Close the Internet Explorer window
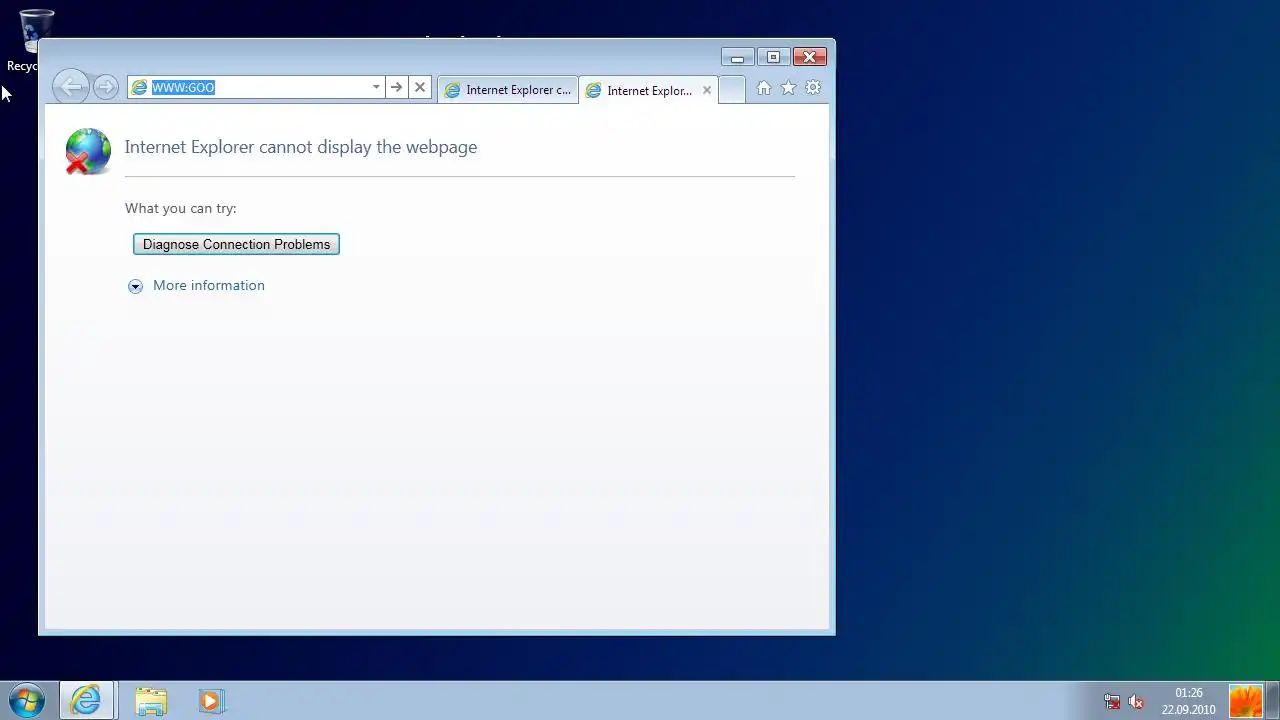 pyautogui.click(x=809, y=57)
